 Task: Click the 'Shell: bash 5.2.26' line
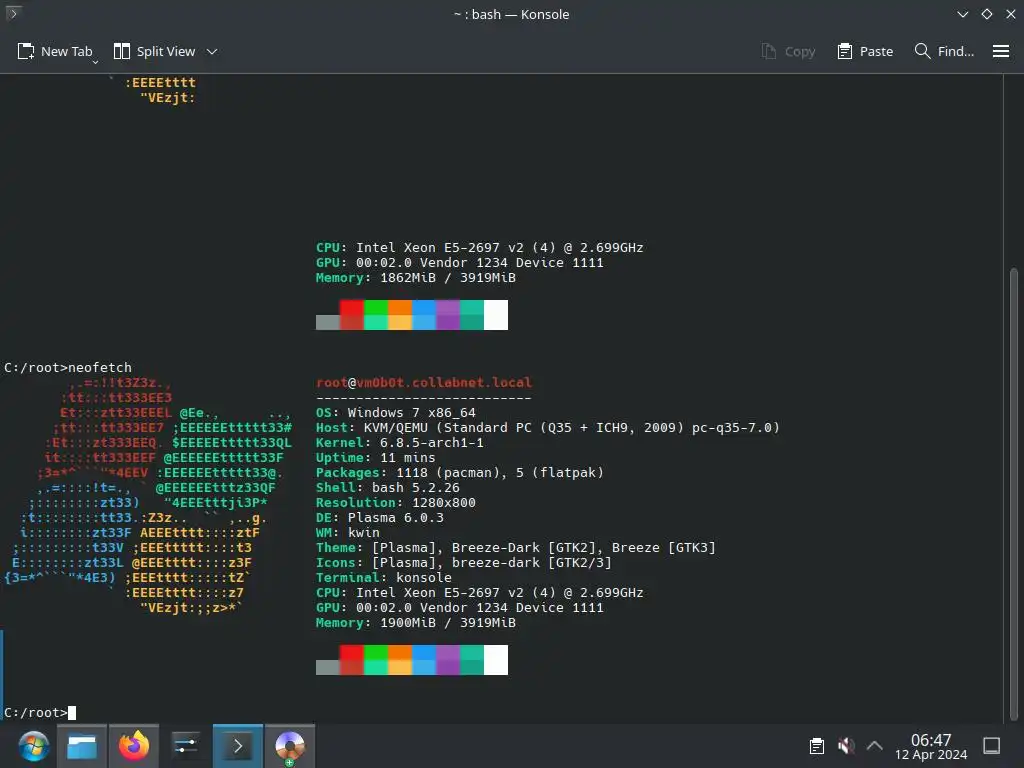click(388, 488)
